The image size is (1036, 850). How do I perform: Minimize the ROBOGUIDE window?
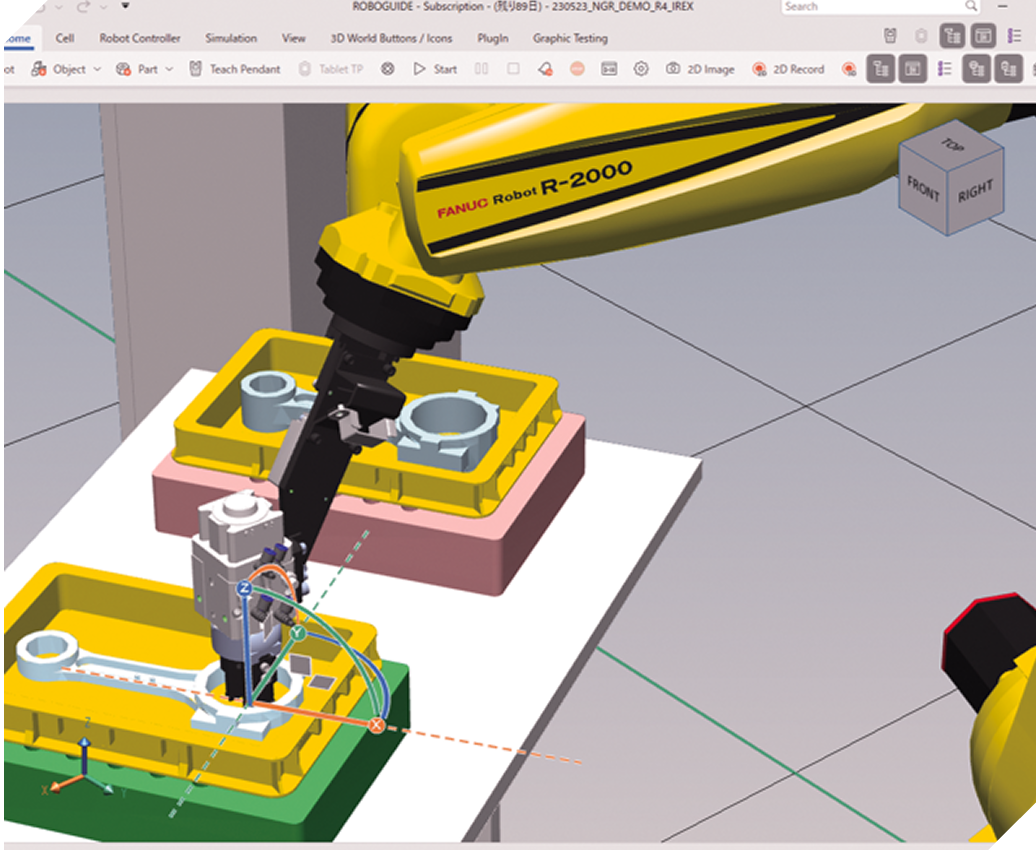pos(1003,7)
